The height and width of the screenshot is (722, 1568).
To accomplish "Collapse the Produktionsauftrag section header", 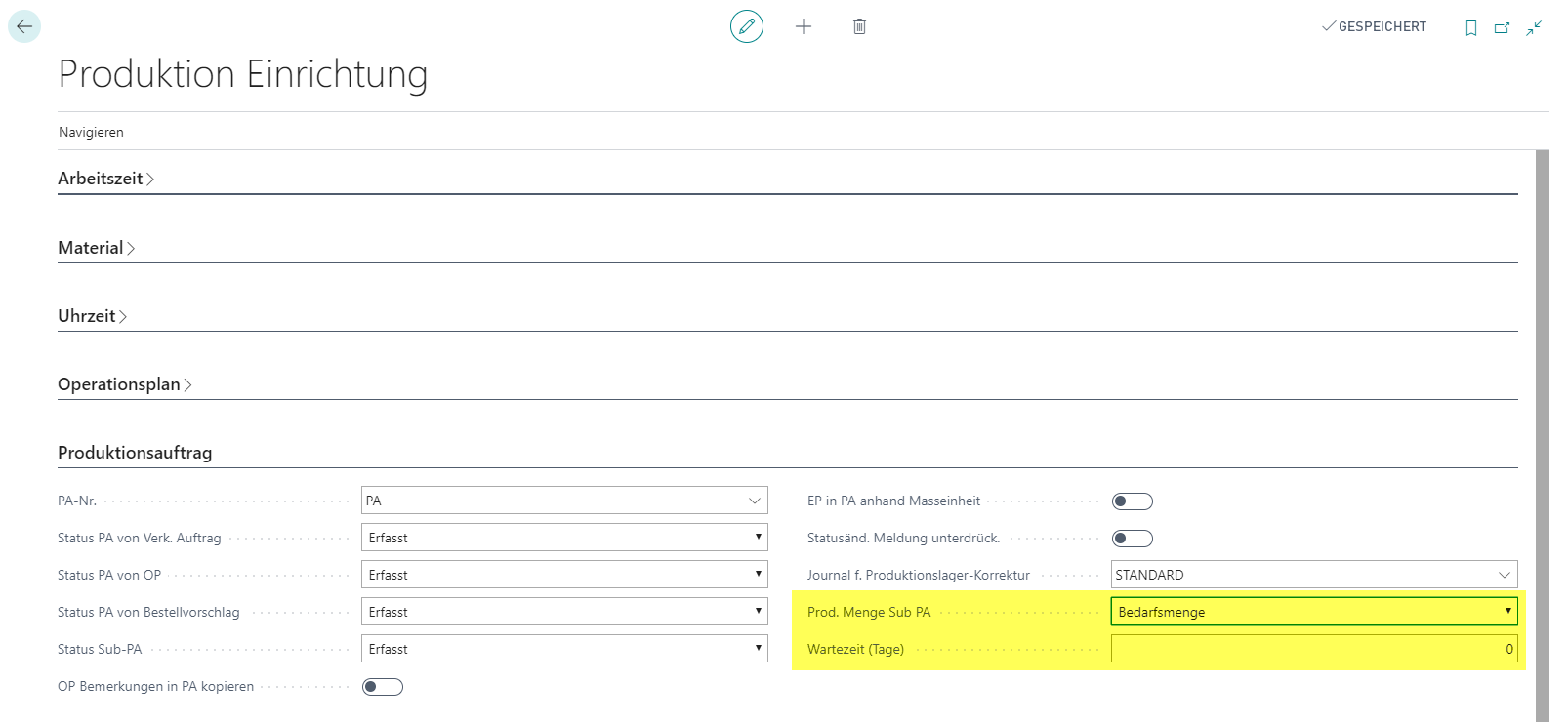I will click(x=135, y=453).
